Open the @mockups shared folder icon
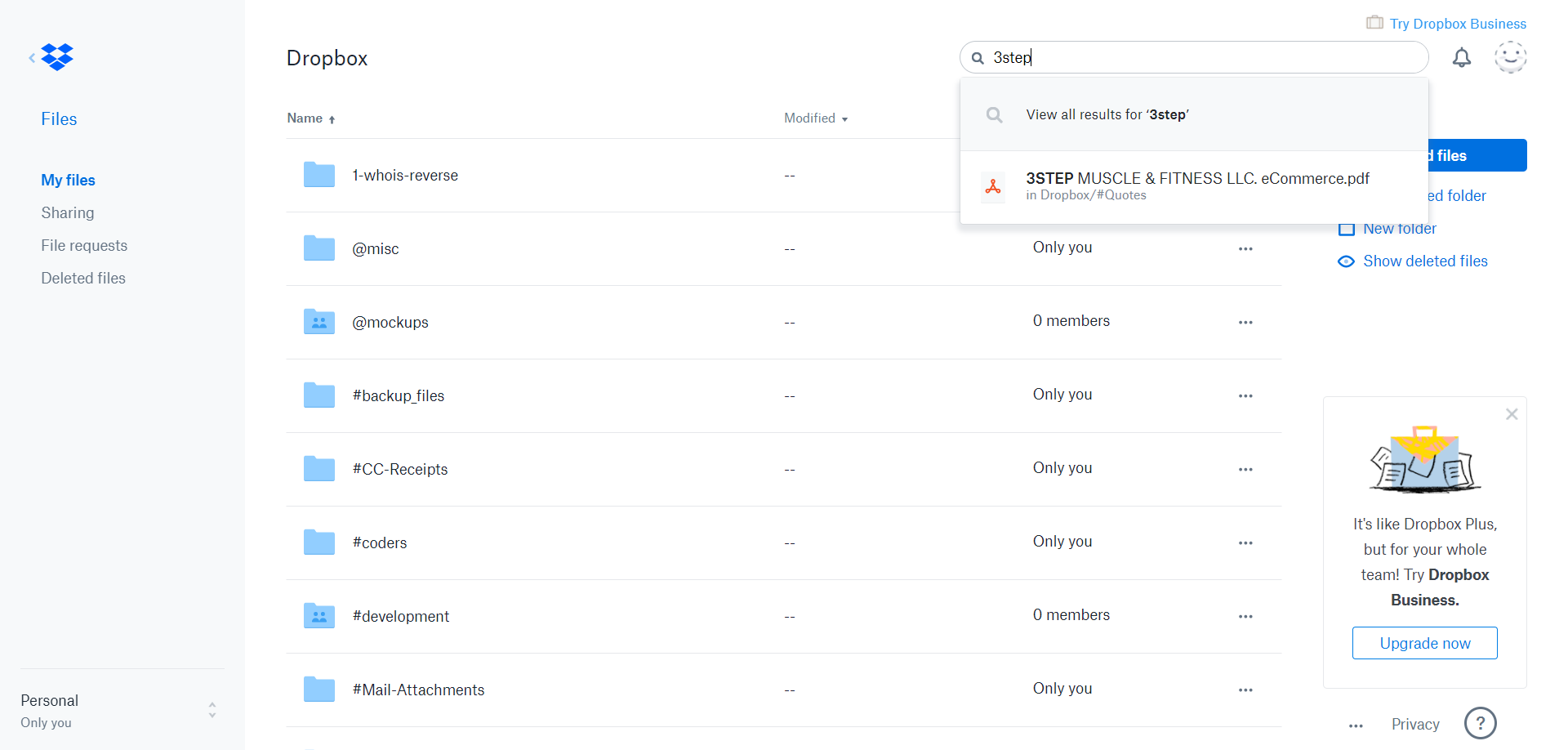The height and width of the screenshot is (750, 1568). pyautogui.click(x=319, y=322)
